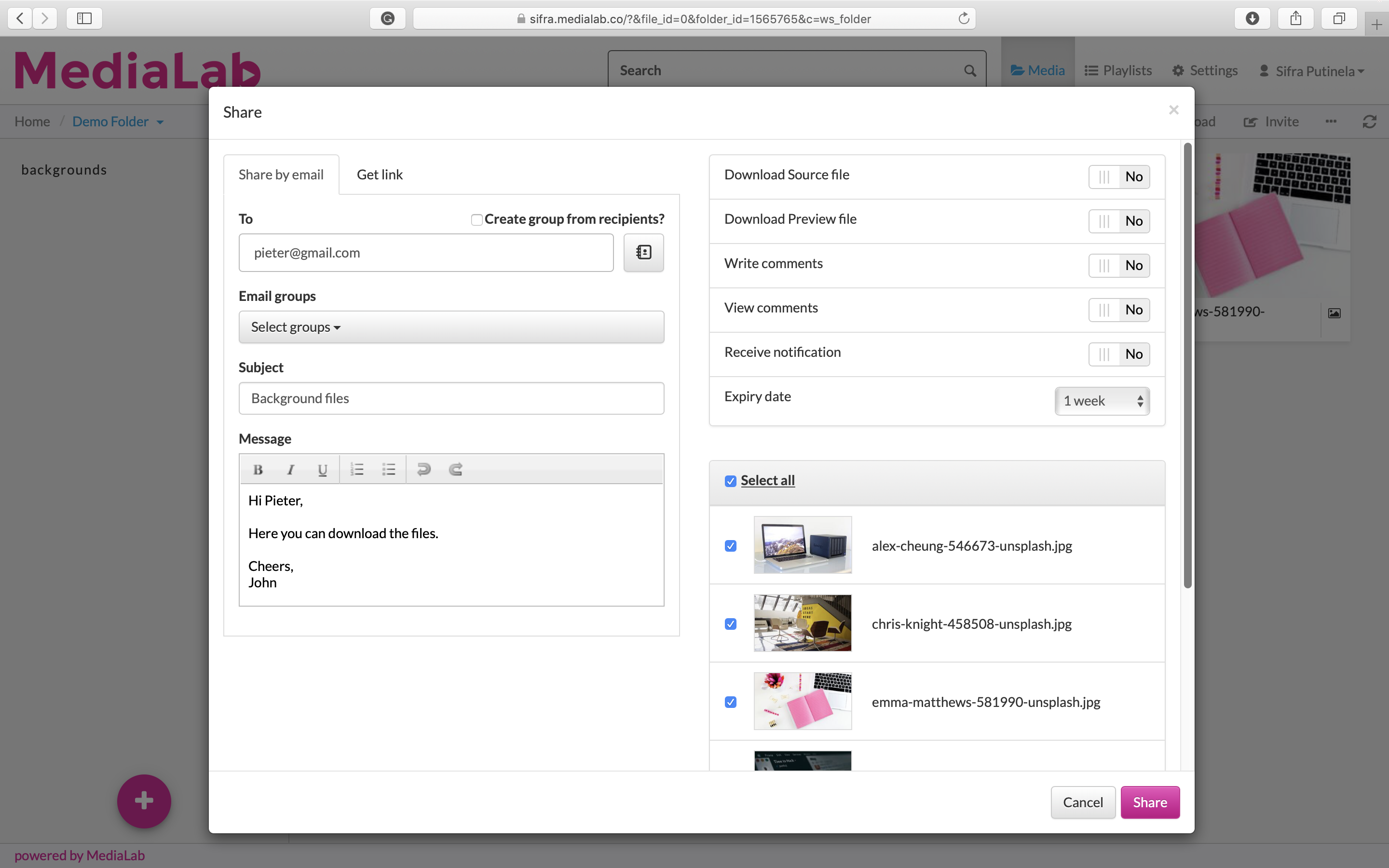
Task: Click the emma-matthews pink notebook thumbnail
Action: [803, 701]
